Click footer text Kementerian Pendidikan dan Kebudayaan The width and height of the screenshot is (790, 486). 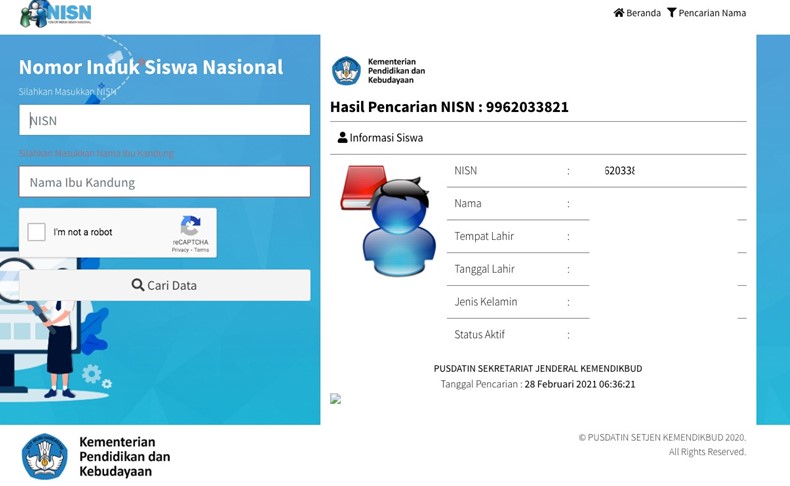124,456
